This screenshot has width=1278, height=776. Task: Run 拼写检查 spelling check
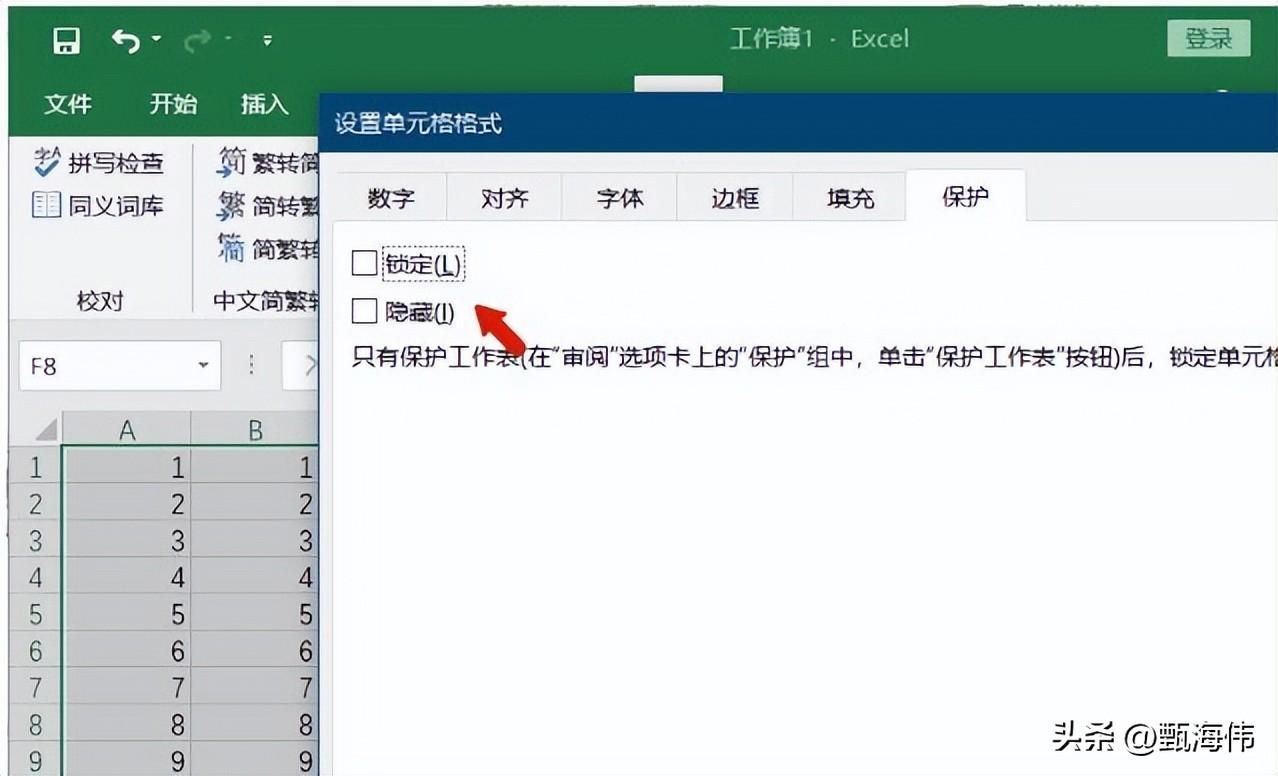point(99,162)
